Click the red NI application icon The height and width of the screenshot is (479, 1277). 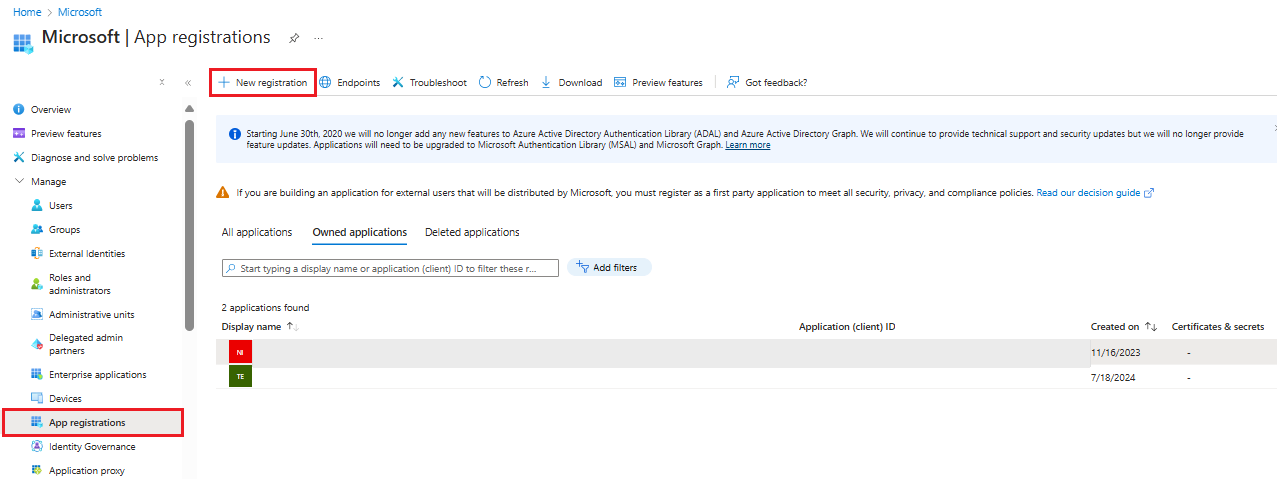(240, 352)
